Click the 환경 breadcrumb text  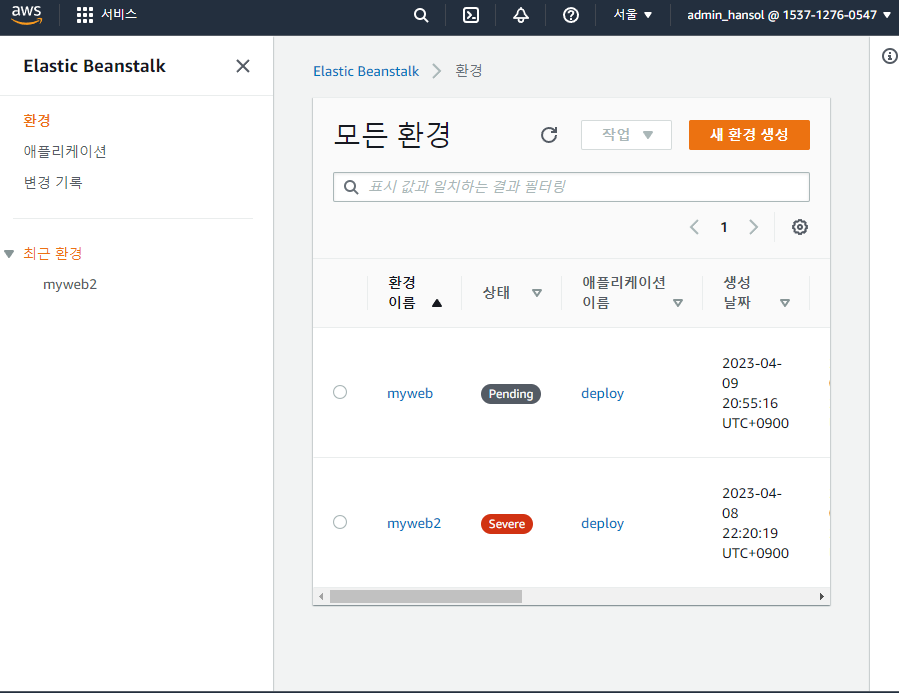click(x=468, y=71)
